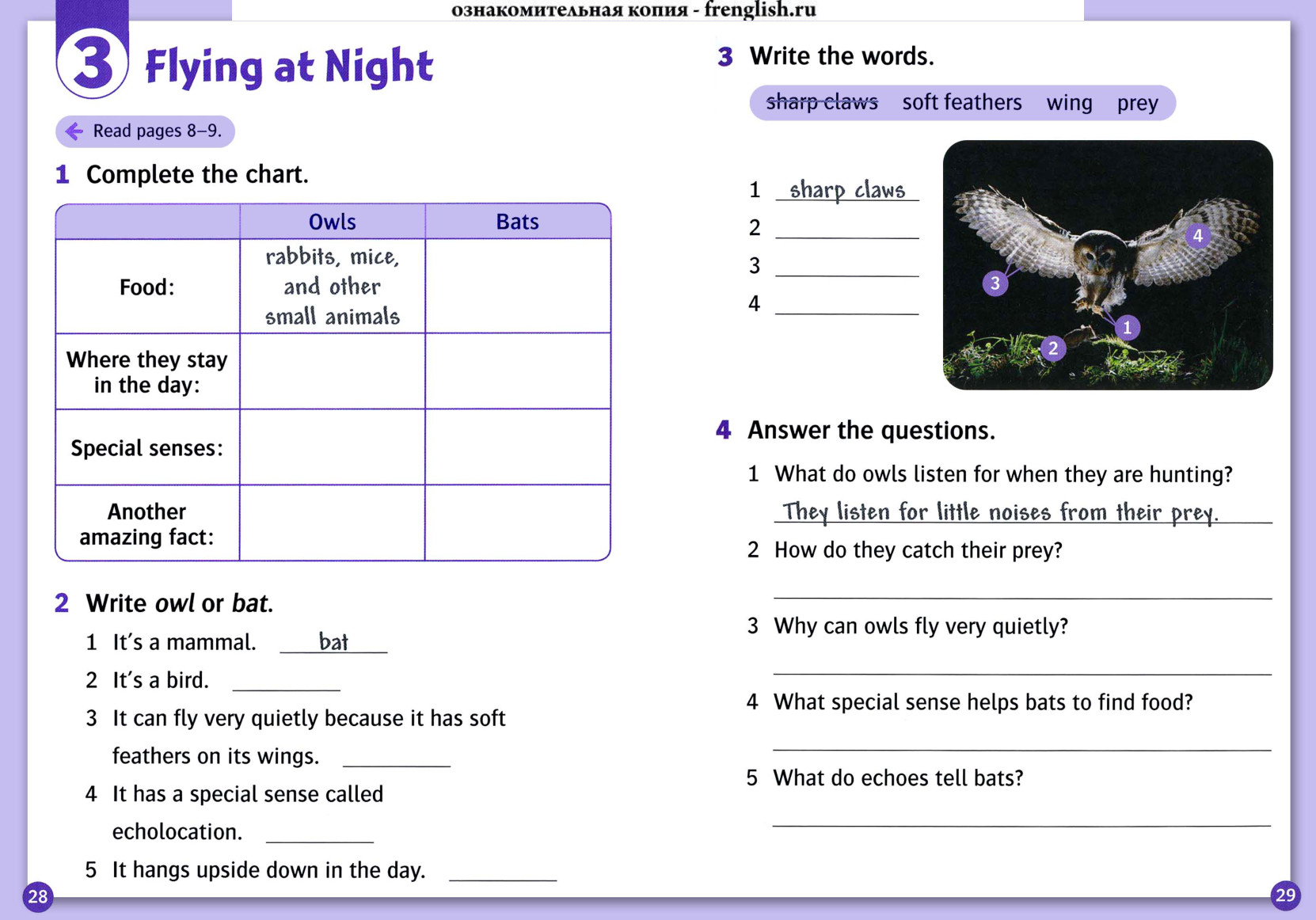
Task: Click the 'They listen for little noises' answer
Action: tap(1000, 512)
